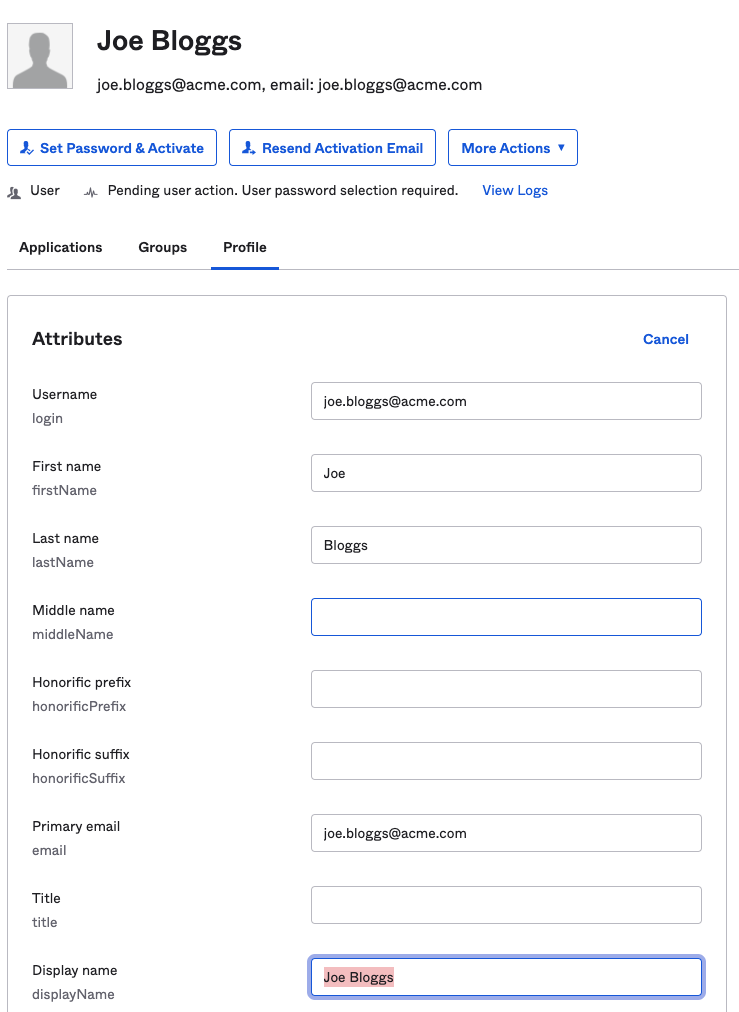Click the User role icon

[x=14, y=191]
